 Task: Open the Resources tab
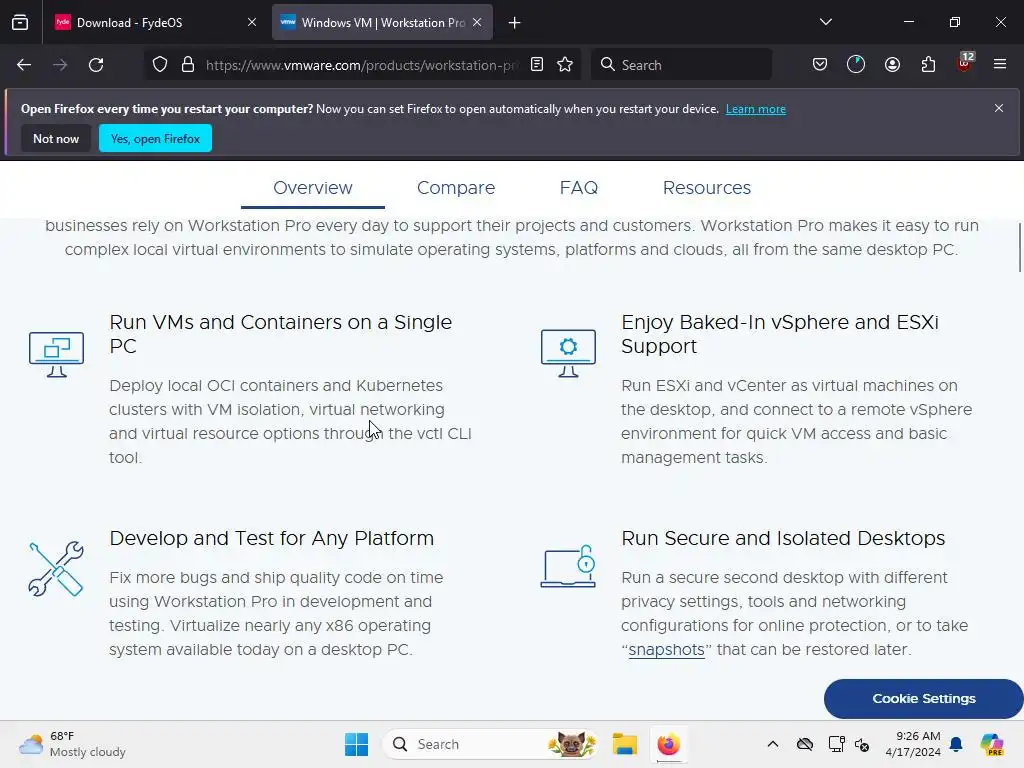pyautogui.click(x=707, y=188)
